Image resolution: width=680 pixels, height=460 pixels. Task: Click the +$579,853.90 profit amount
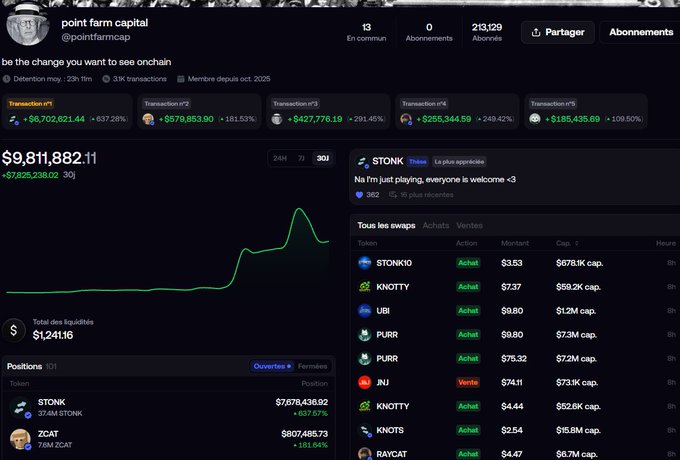click(186, 119)
